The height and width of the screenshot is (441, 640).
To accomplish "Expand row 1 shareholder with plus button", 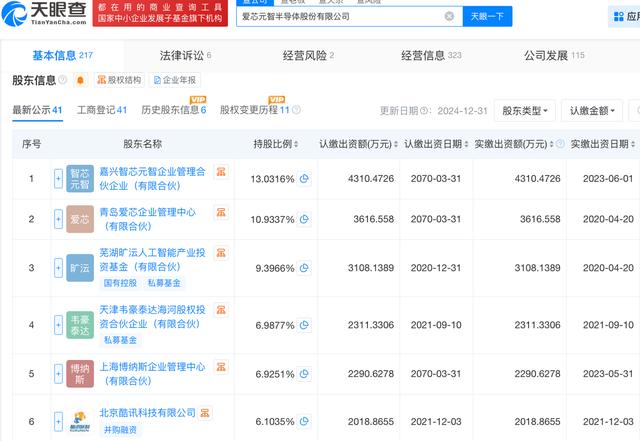I will [x=58, y=179].
